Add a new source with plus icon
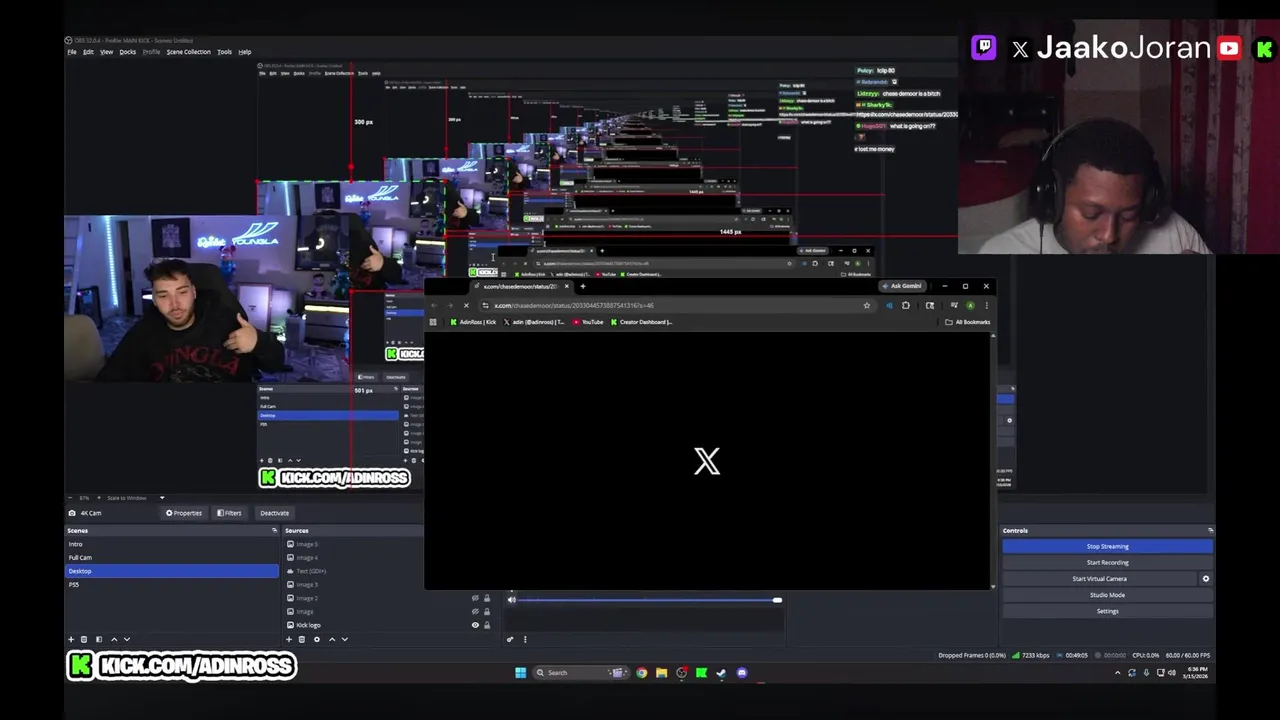 coord(289,639)
